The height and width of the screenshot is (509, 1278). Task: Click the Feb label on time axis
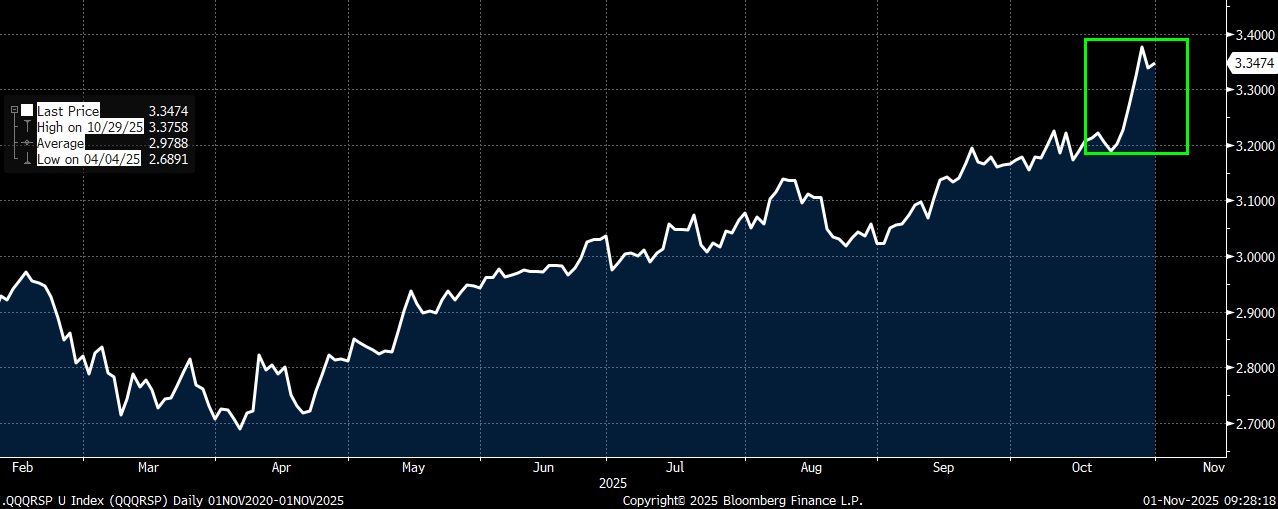pos(22,467)
